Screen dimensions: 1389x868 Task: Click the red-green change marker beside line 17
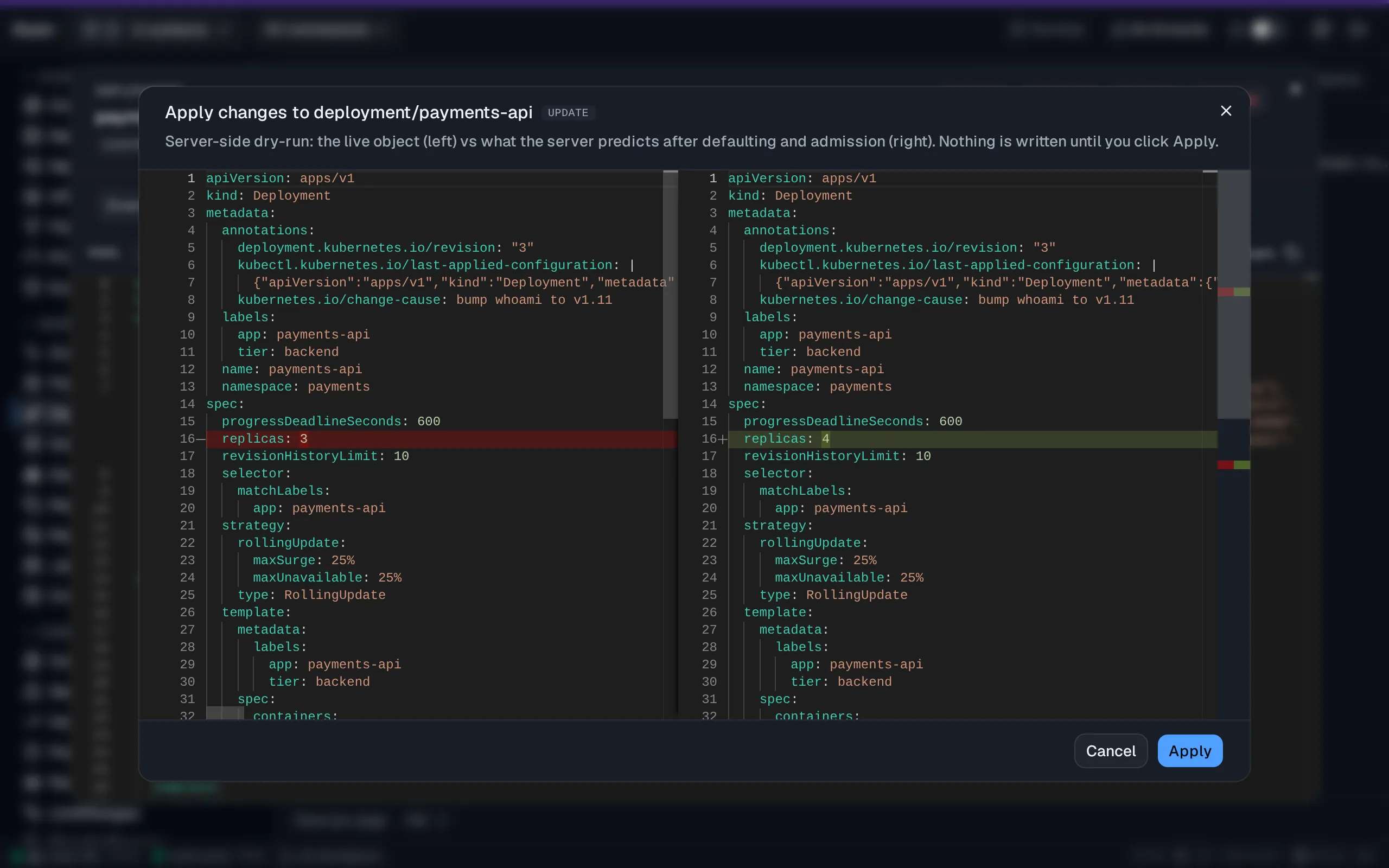(1233, 464)
